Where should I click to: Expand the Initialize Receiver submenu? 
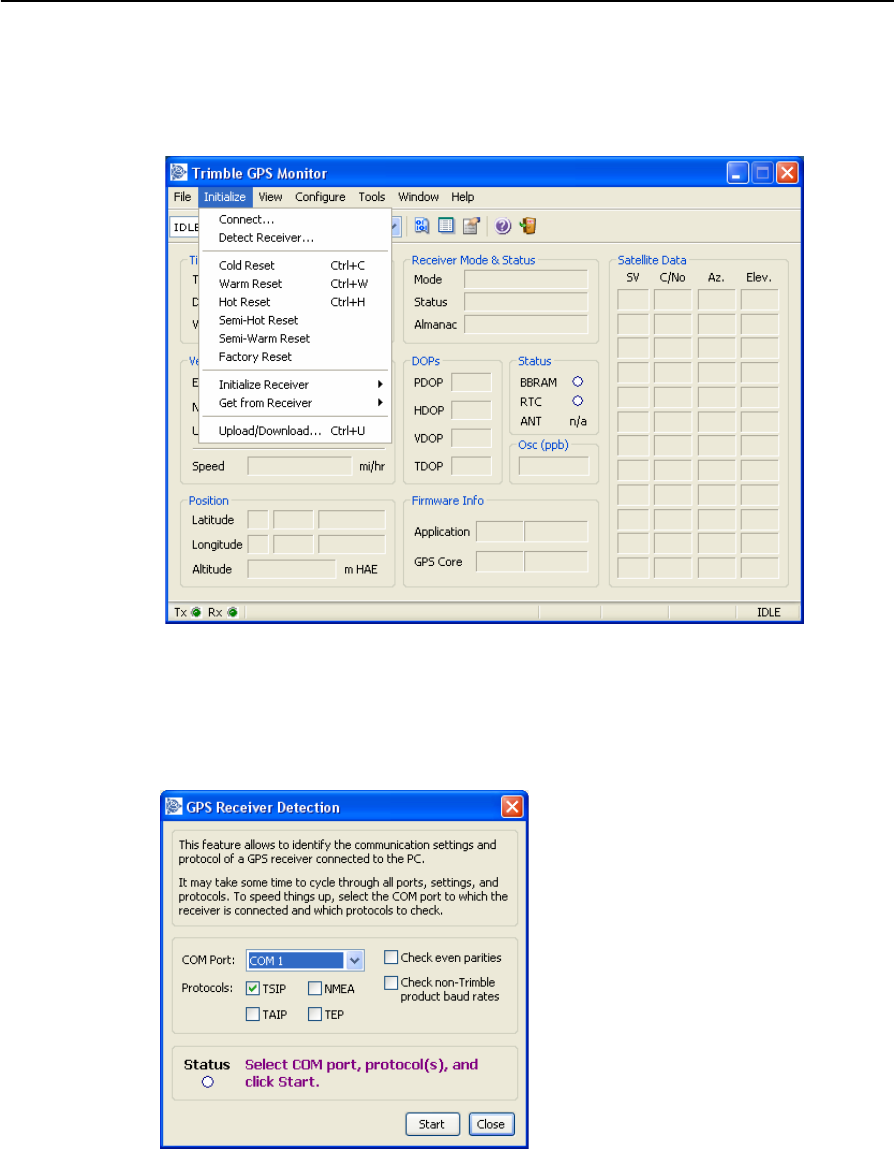point(295,385)
